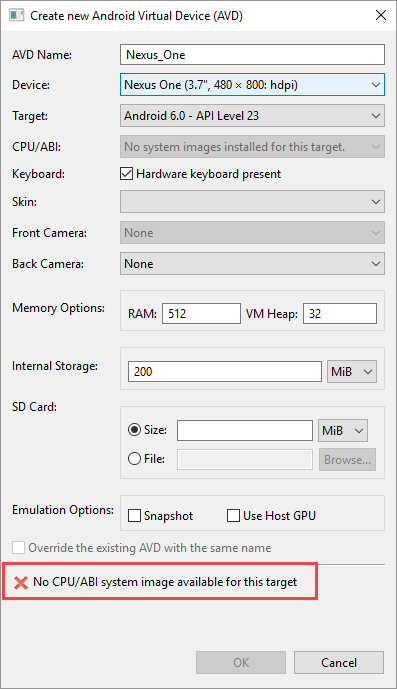The image size is (397, 689).
Task: Click the disabled Front Camera dropdown
Action: click(x=252, y=233)
